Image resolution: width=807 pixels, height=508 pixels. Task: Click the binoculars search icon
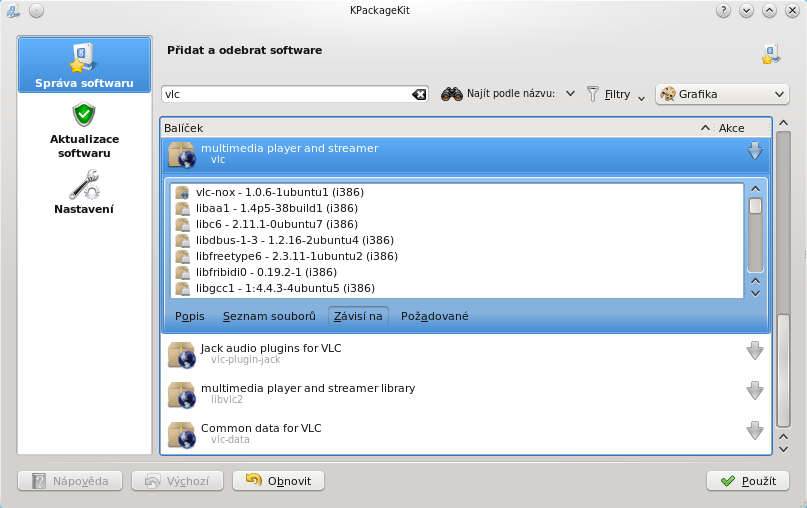click(x=451, y=94)
